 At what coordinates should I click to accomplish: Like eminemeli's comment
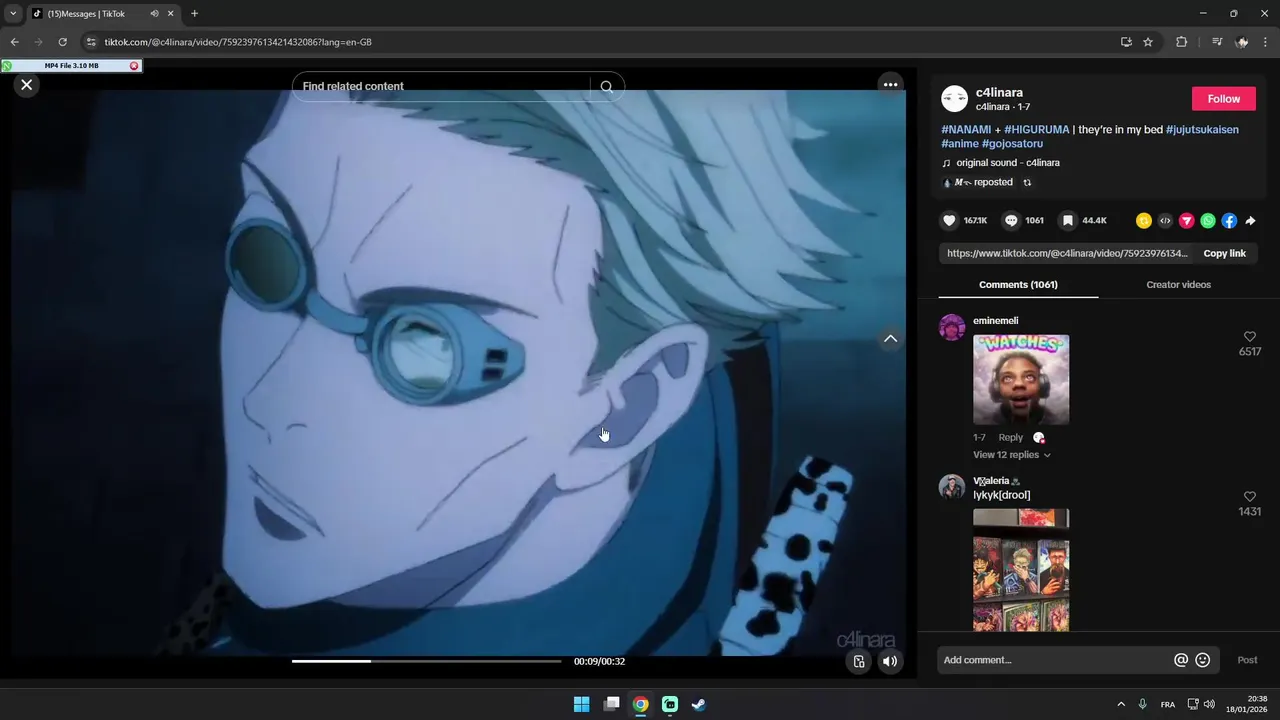click(x=1249, y=337)
